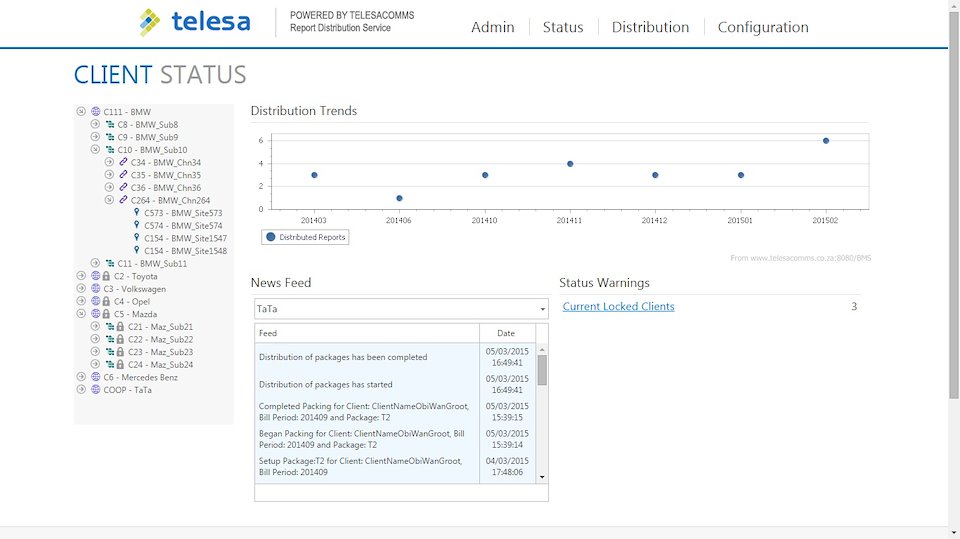The image size is (960, 539).
Task: Click the globe icon beside COOP - TaTa
Action: click(x=96, y=390)
